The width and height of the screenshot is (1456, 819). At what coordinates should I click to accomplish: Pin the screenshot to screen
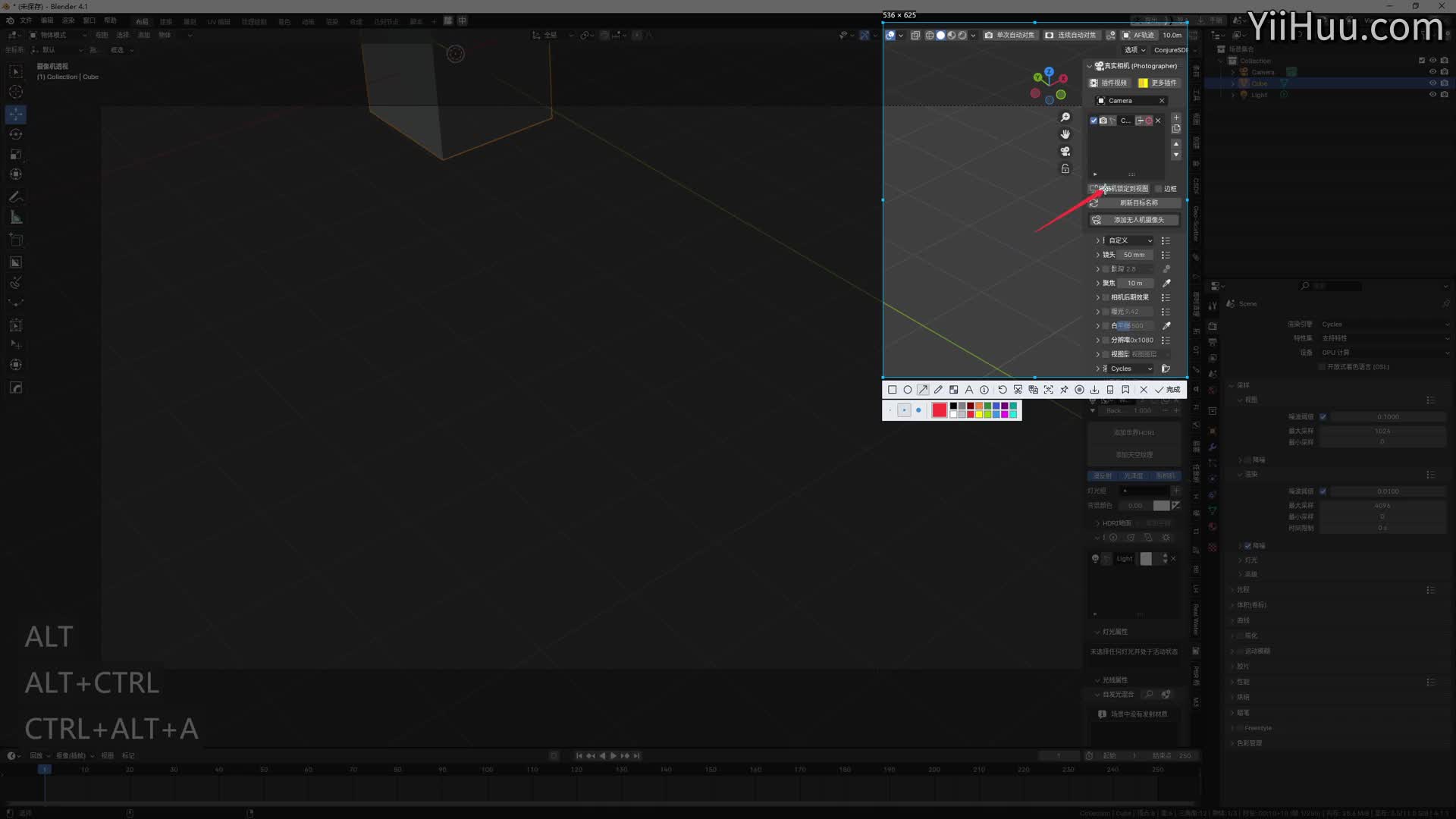pos(1064,390)
